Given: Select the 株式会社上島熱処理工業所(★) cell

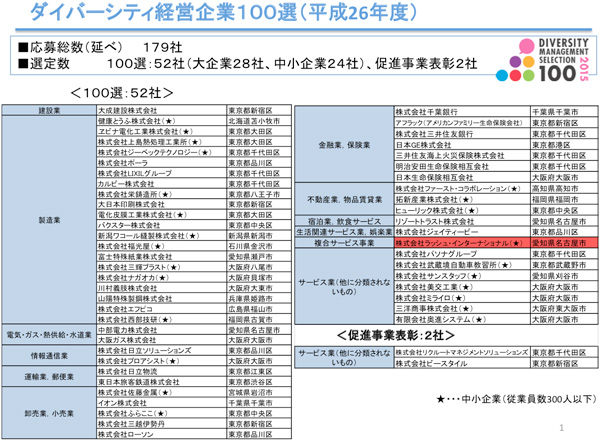Looking at the screenshot, I should click(161, 142).
